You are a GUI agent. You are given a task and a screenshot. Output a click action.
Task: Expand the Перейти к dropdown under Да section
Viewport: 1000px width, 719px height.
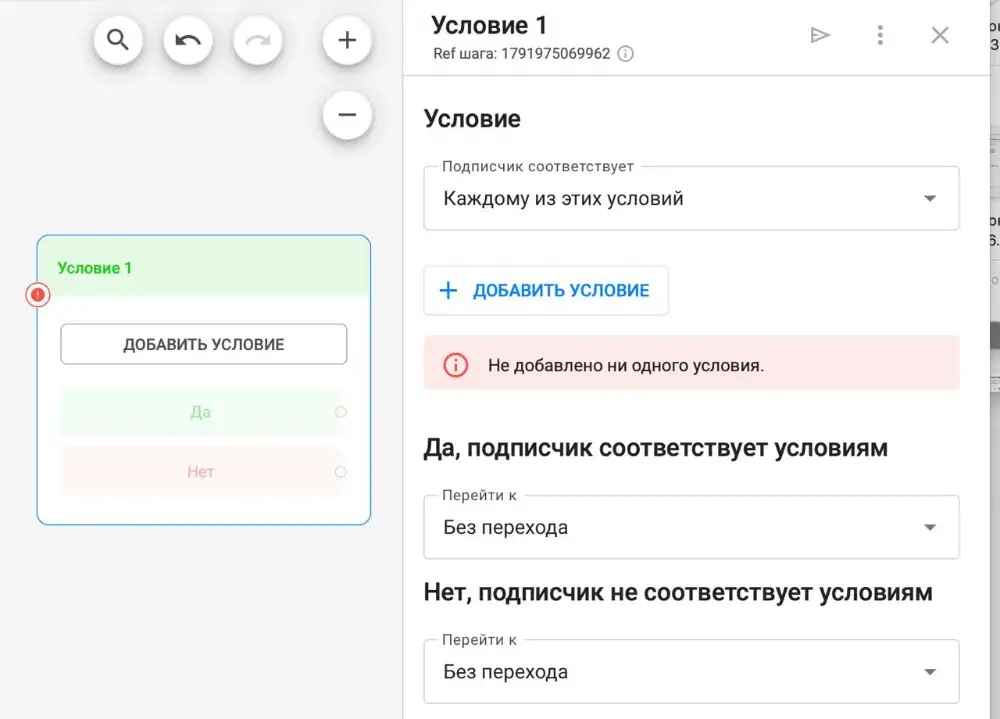click(x=691, y=528)
